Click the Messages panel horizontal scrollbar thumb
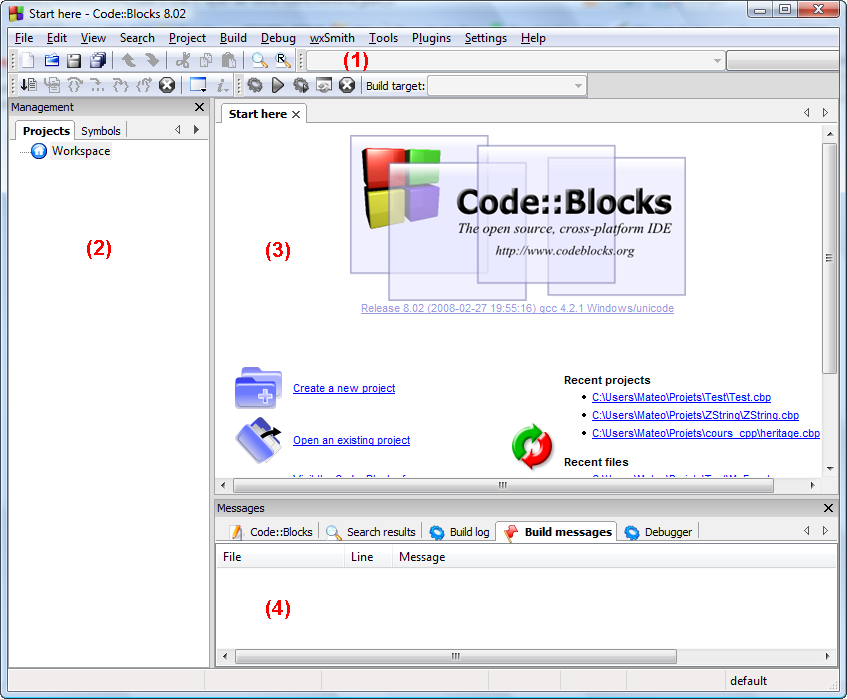This screenshot has width=847, height=699. point(456,656)
